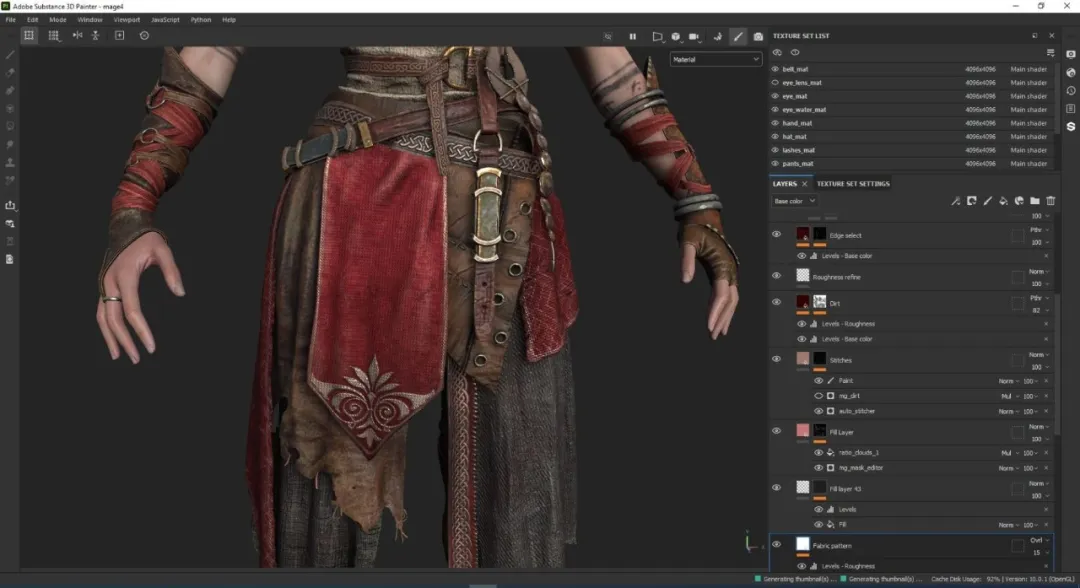Select the pants_mat texture set
The image size is (1080, 588).
click(912, 164)
